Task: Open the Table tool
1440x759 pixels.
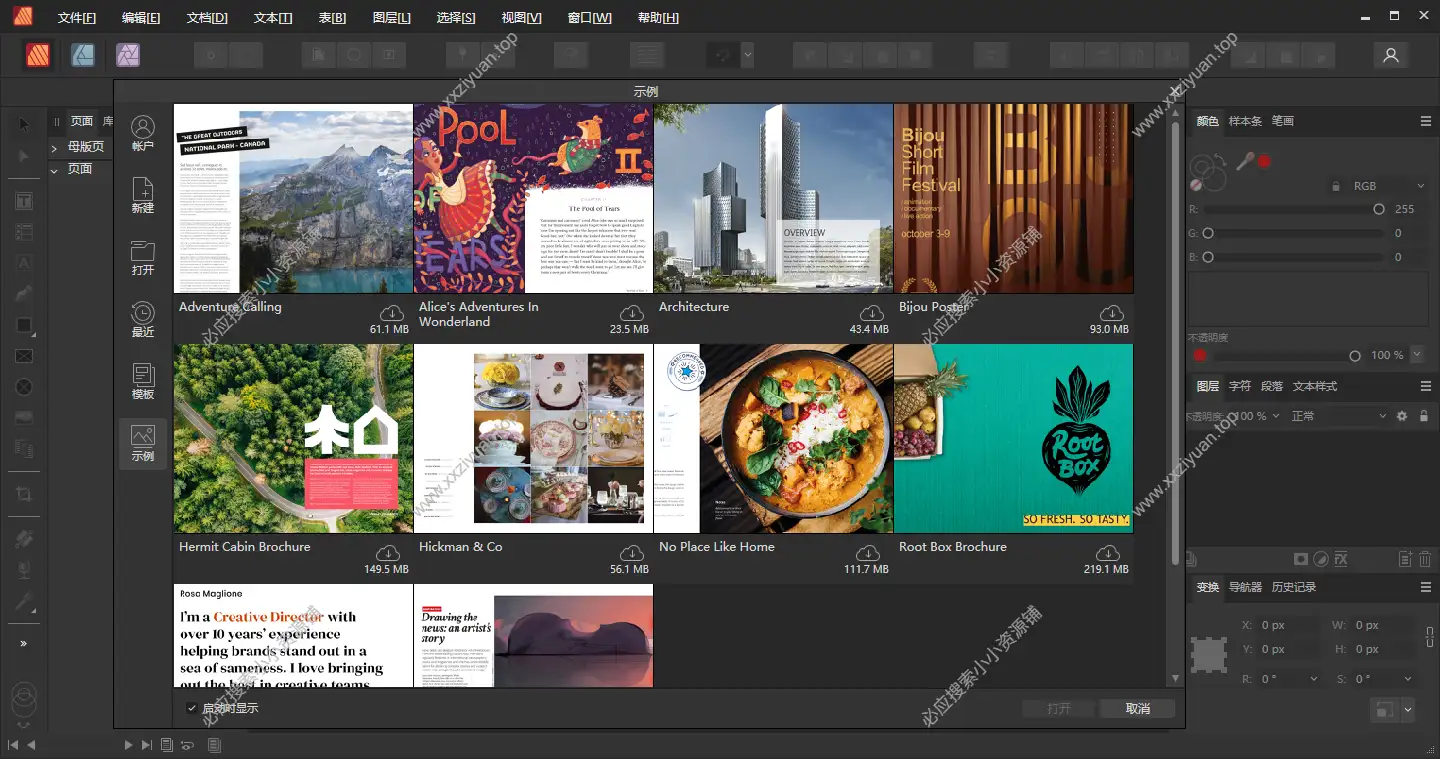Action: [23, 231]
